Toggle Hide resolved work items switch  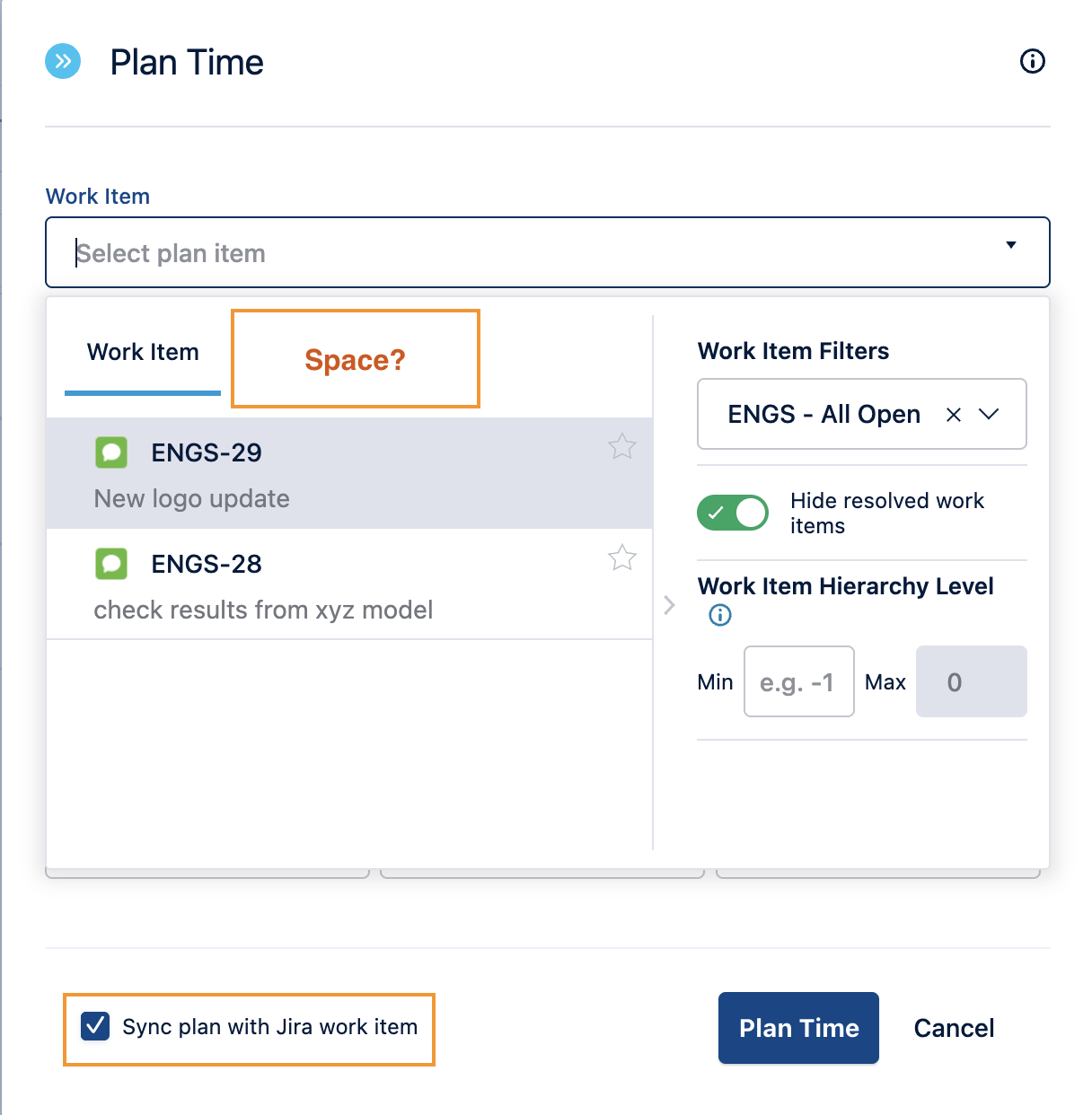click(733, 513)
